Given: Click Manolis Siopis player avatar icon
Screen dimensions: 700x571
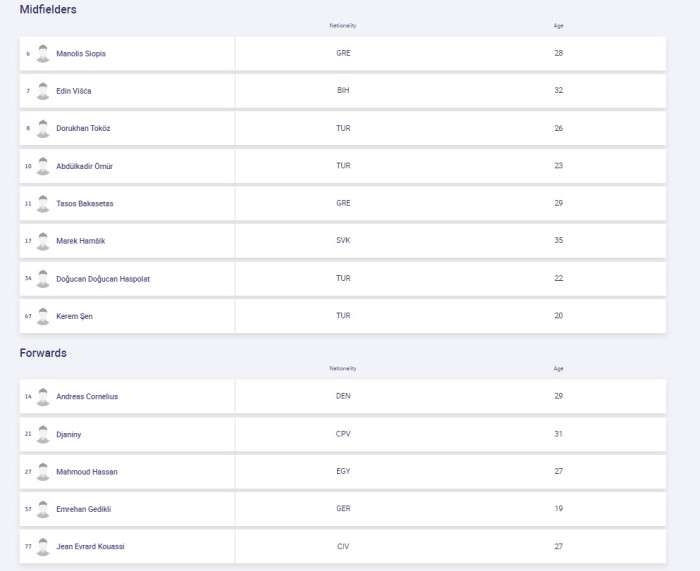Looking at the screenshot, I should pyautogui.click(x=43, y=54).
